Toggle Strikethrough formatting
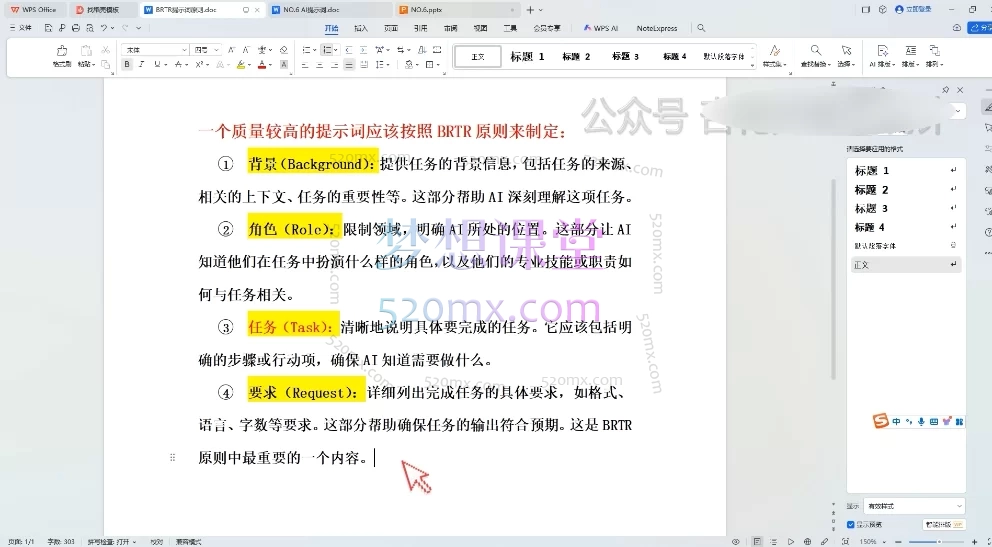 (178, 65)
